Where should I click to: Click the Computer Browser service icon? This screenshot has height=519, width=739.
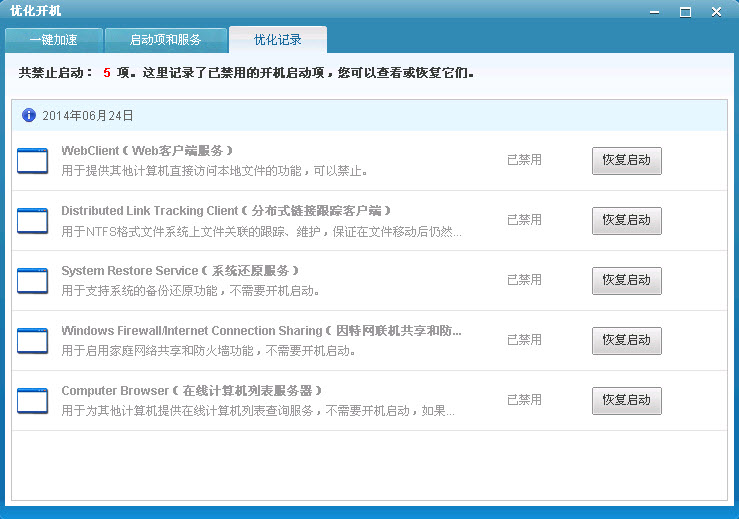point(32,401)
